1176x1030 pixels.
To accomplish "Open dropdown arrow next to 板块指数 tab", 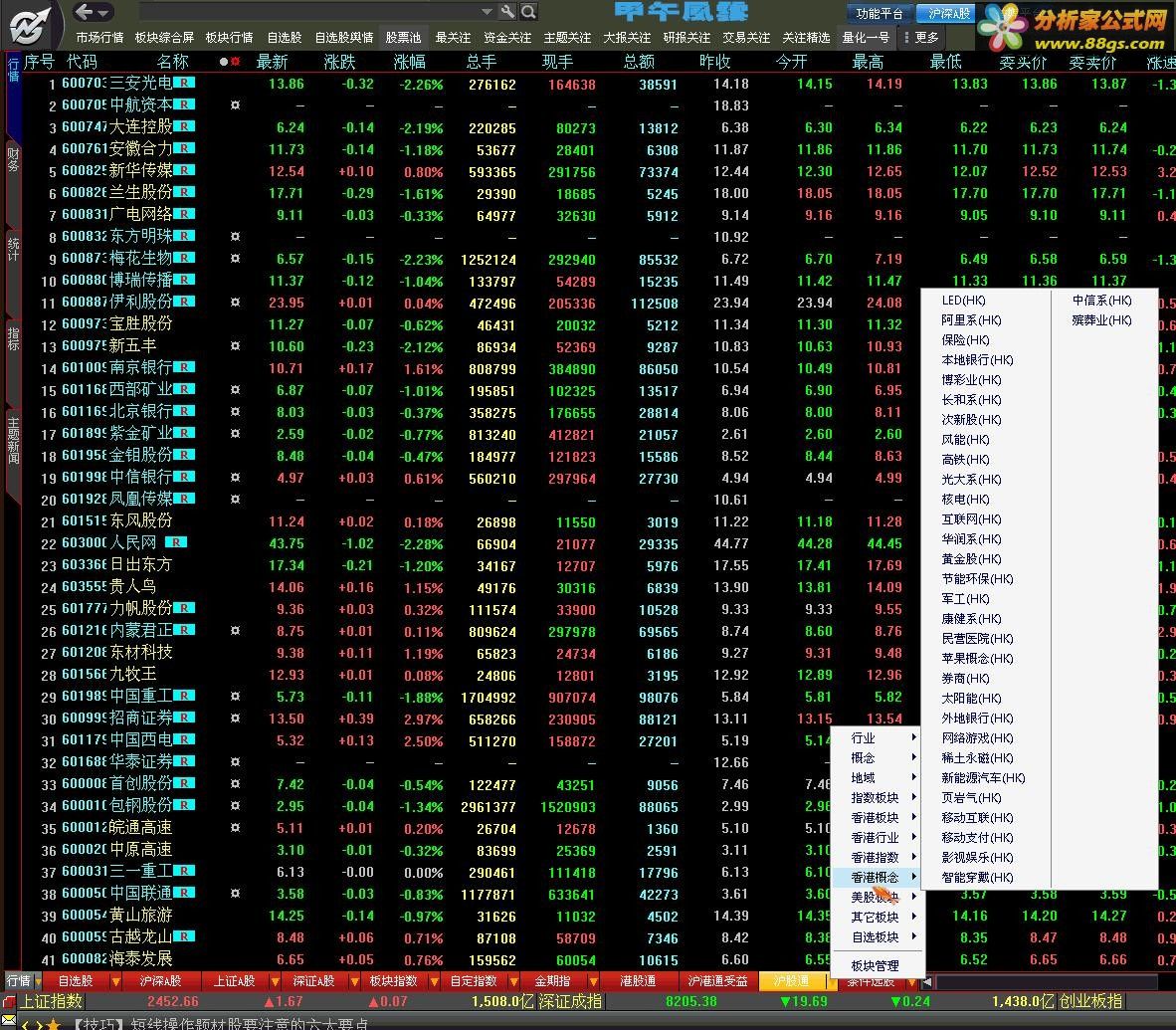I will tap(434, 981).
